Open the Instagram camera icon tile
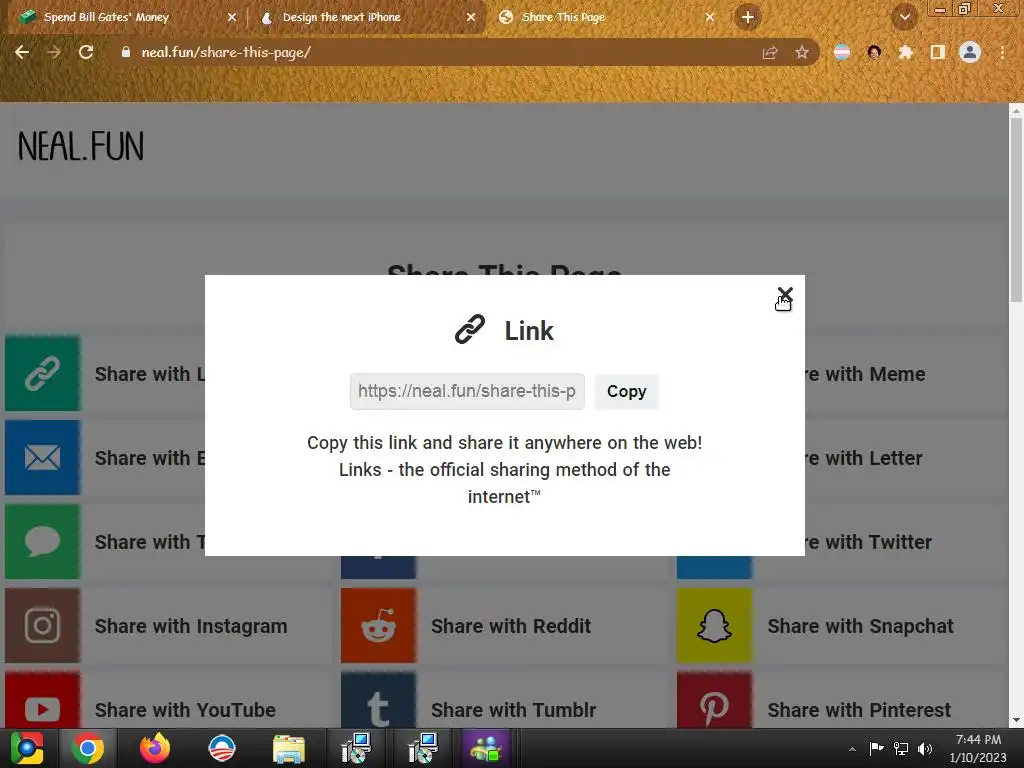The width and height of the screenshot is (1024, 768). tap(42, 625)
